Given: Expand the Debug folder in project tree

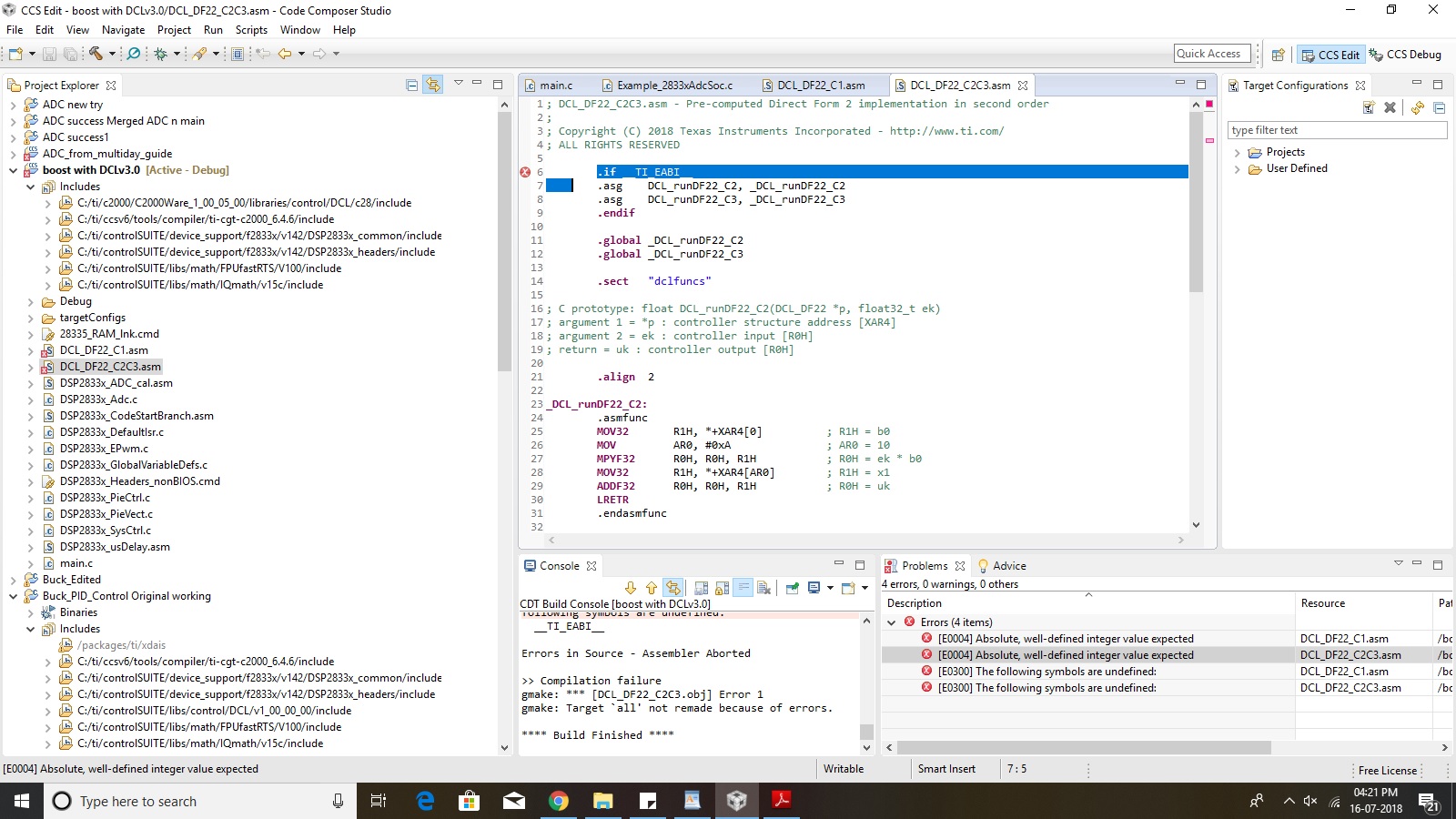Looking at the screenshot, I should [30, 301].
